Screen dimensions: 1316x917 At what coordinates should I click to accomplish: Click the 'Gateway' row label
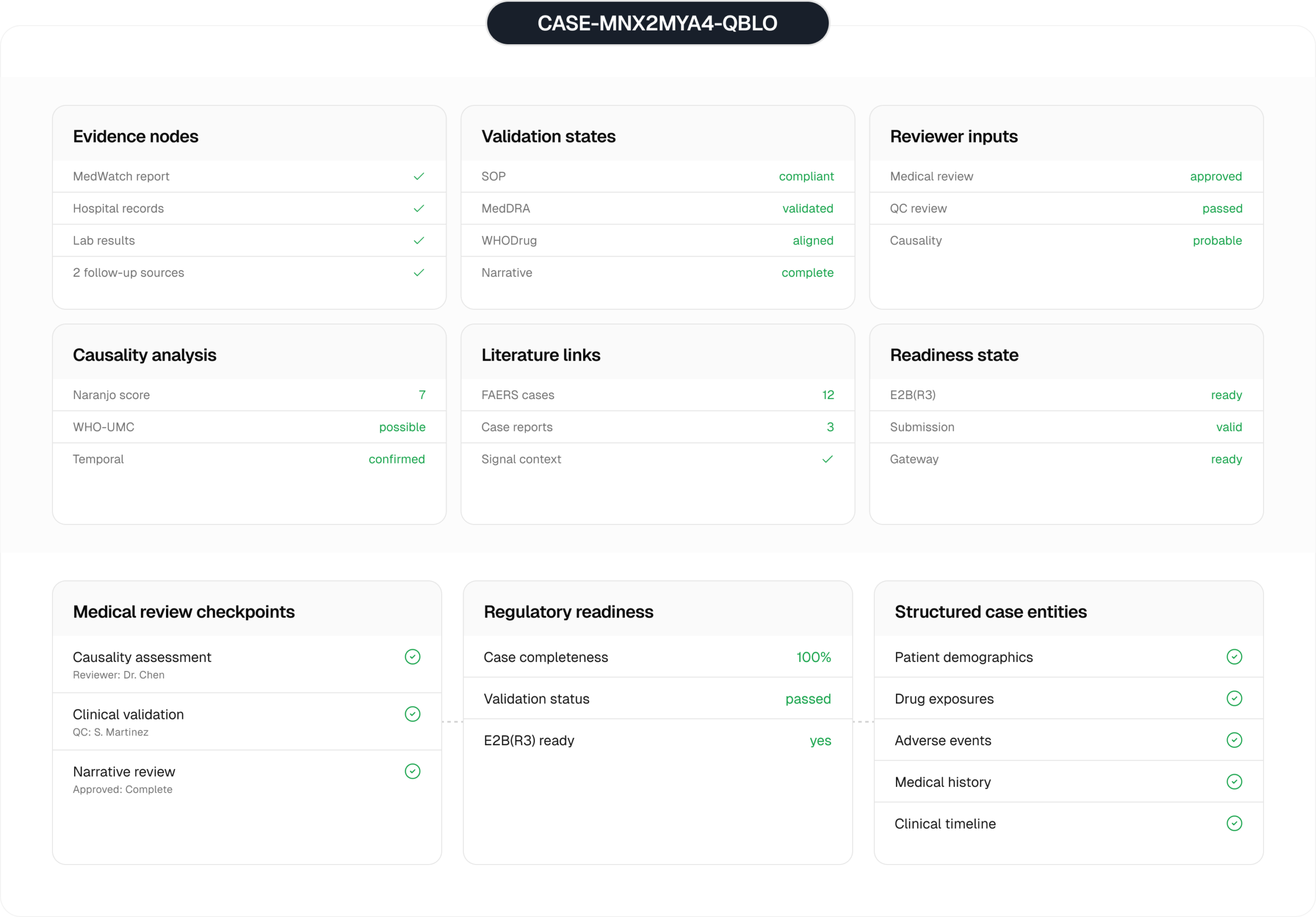pyautogui.click(x=913, y=459)
